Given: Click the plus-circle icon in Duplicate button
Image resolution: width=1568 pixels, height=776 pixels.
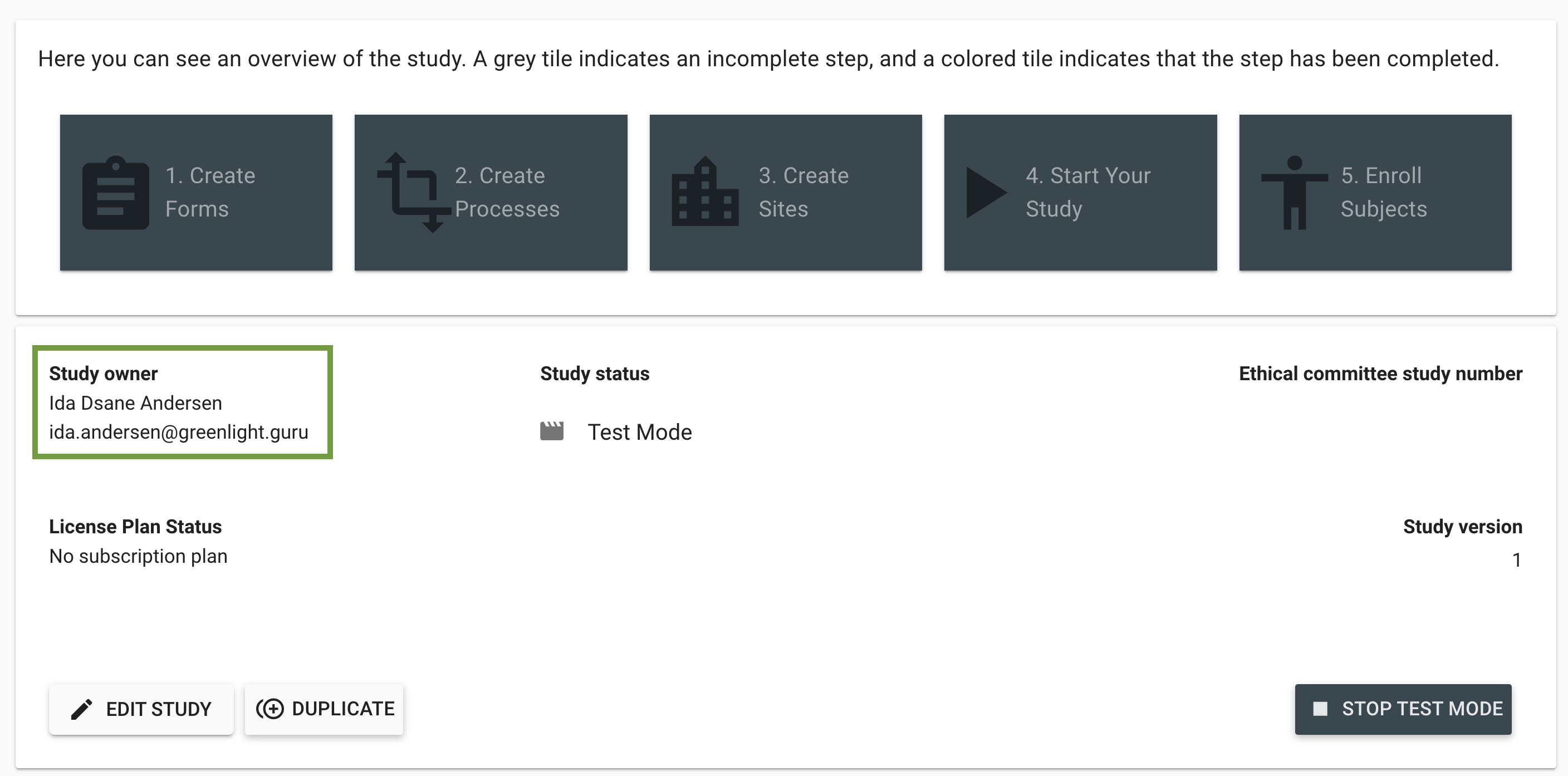Looking at the screenshot, I should pyautogui.click(x=270, y=709).
